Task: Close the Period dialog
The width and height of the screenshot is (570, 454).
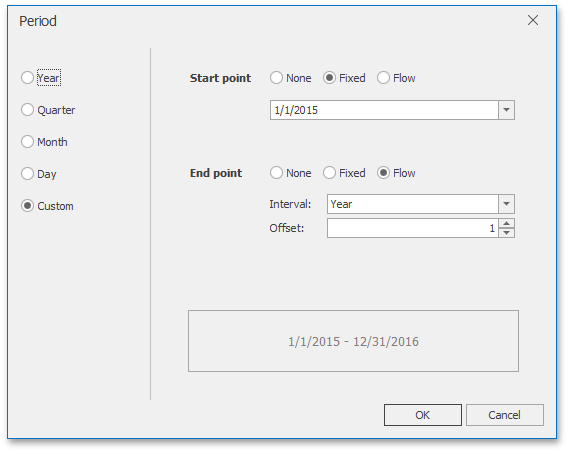Action: (533, 20)
